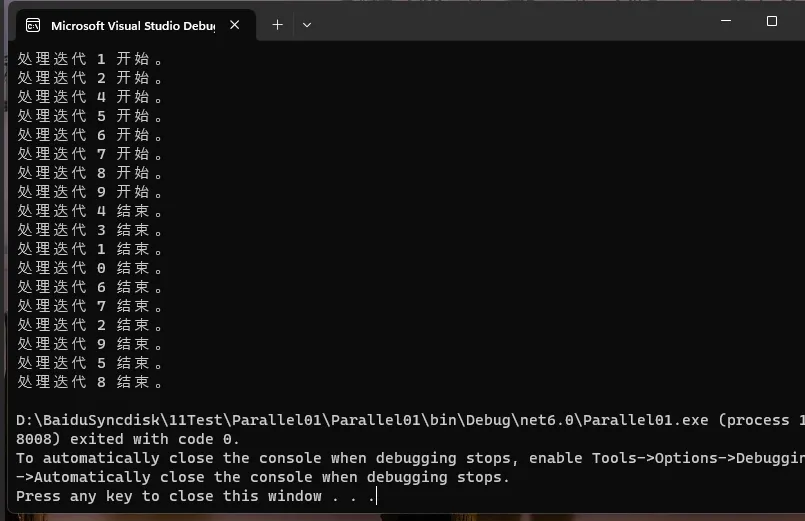Click the empty title bar area beside the chevron
This screenshot has width=805, height=521.
(513, 23)
